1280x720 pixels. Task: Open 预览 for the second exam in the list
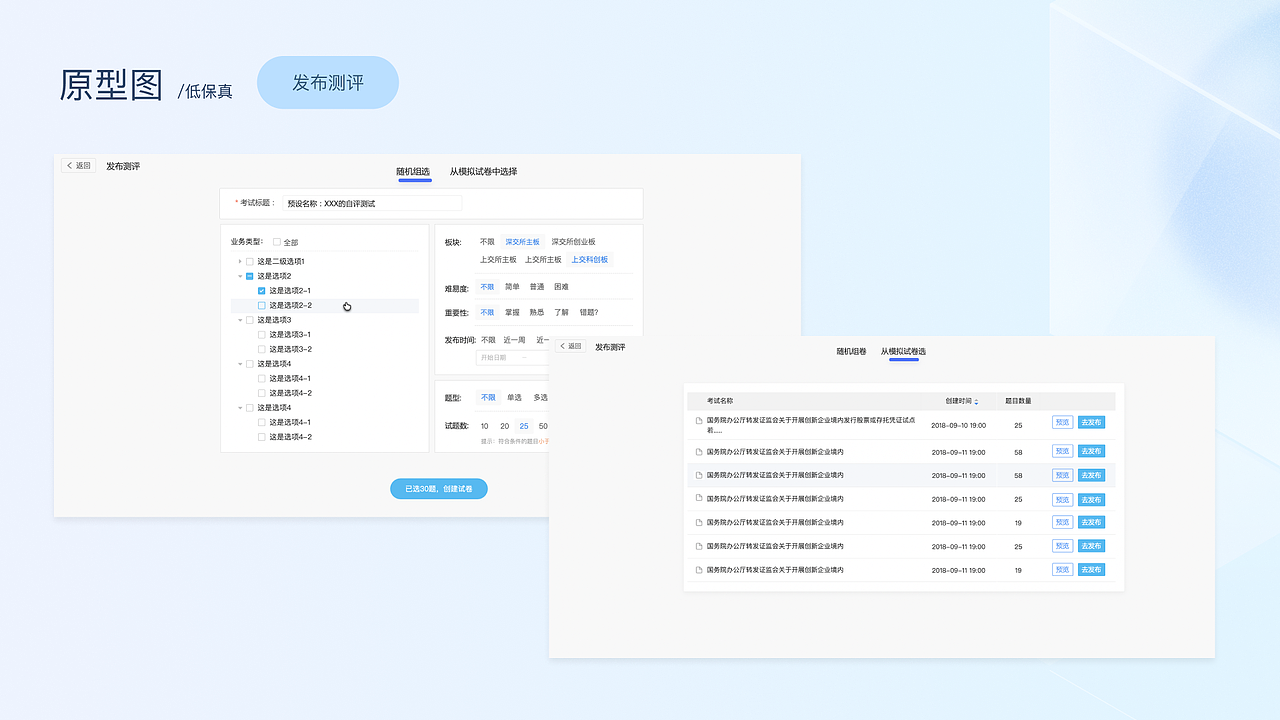1062,451
